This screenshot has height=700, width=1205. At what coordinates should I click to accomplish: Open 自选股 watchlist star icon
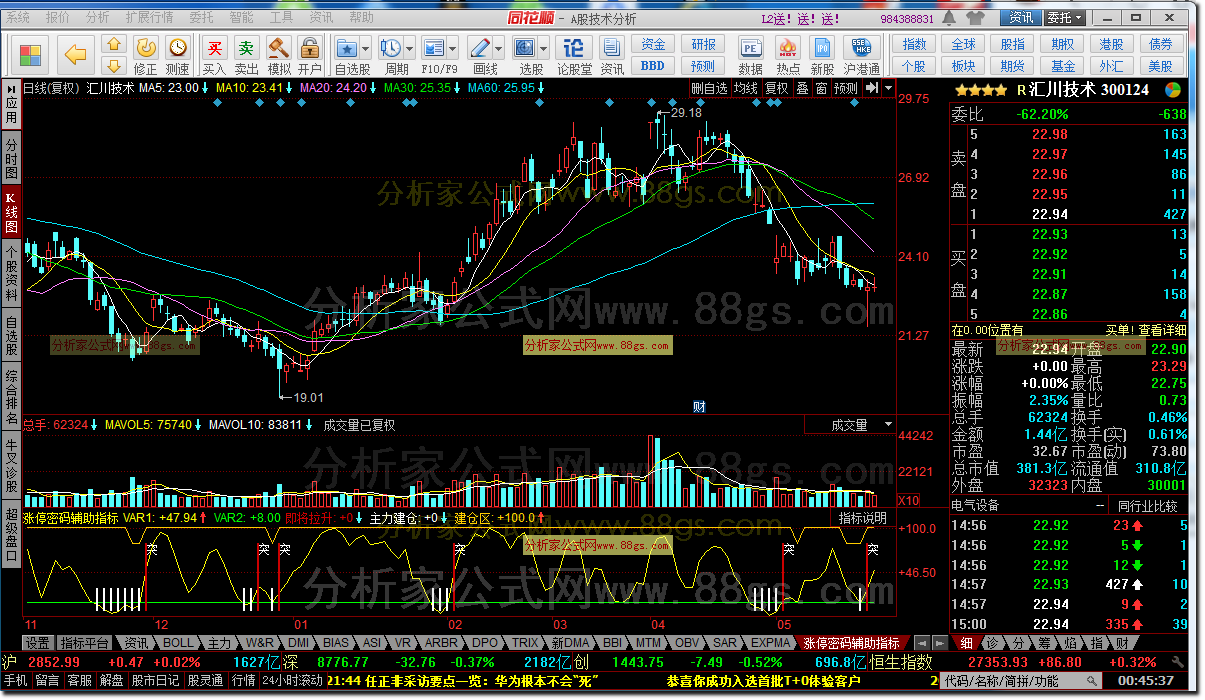tap(347, 47)
